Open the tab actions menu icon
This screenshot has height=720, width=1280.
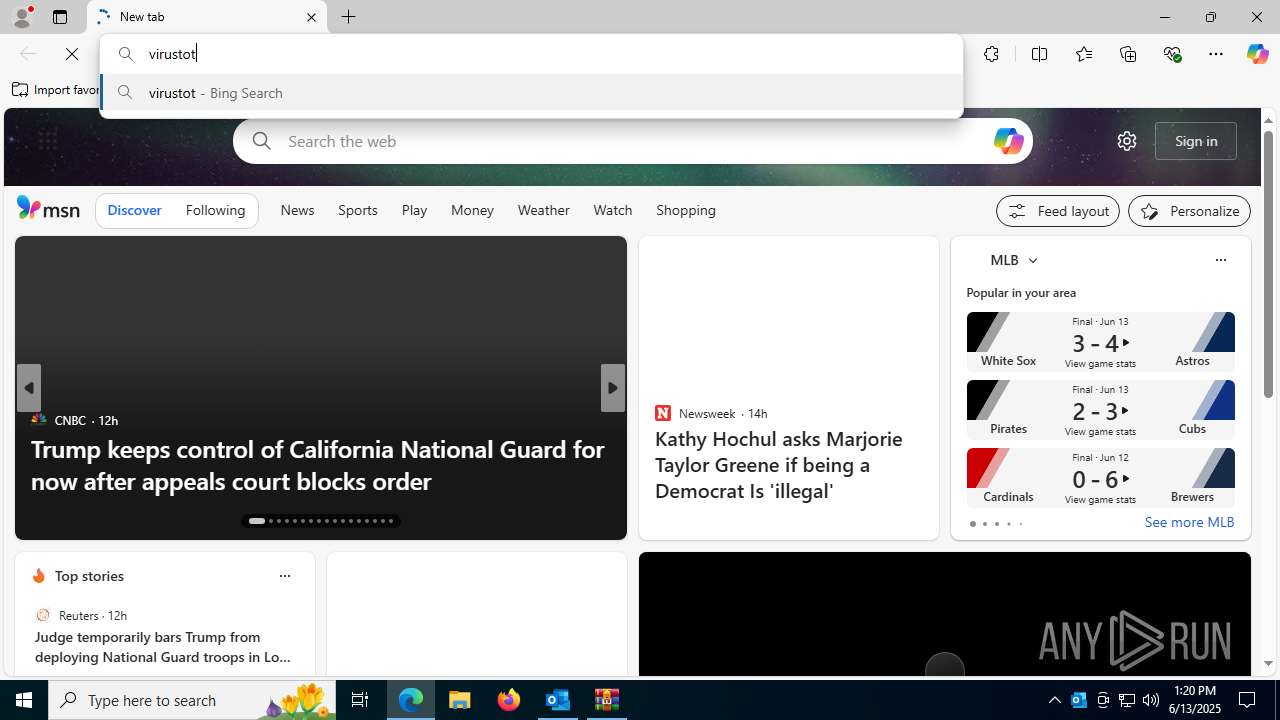click(60, 17)
